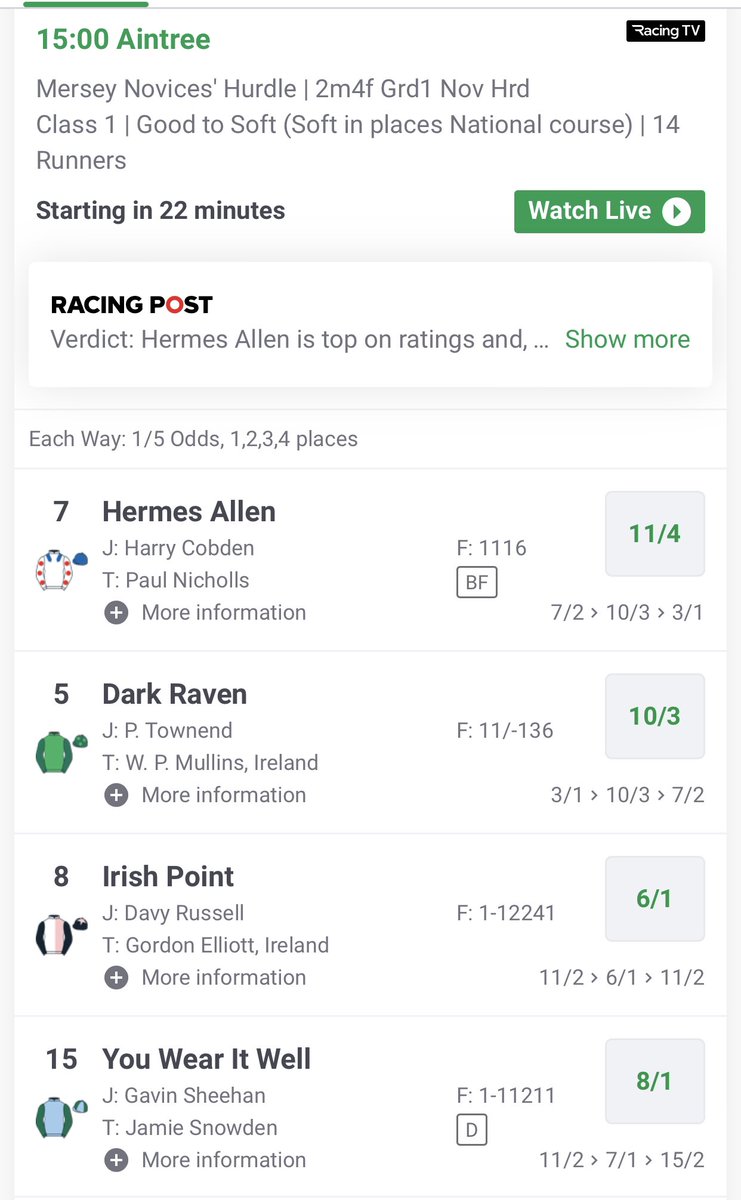Screen dimensions: 741x1200
Task: Open the Hermes Allen runner name
Action: [x=189, y=512]
